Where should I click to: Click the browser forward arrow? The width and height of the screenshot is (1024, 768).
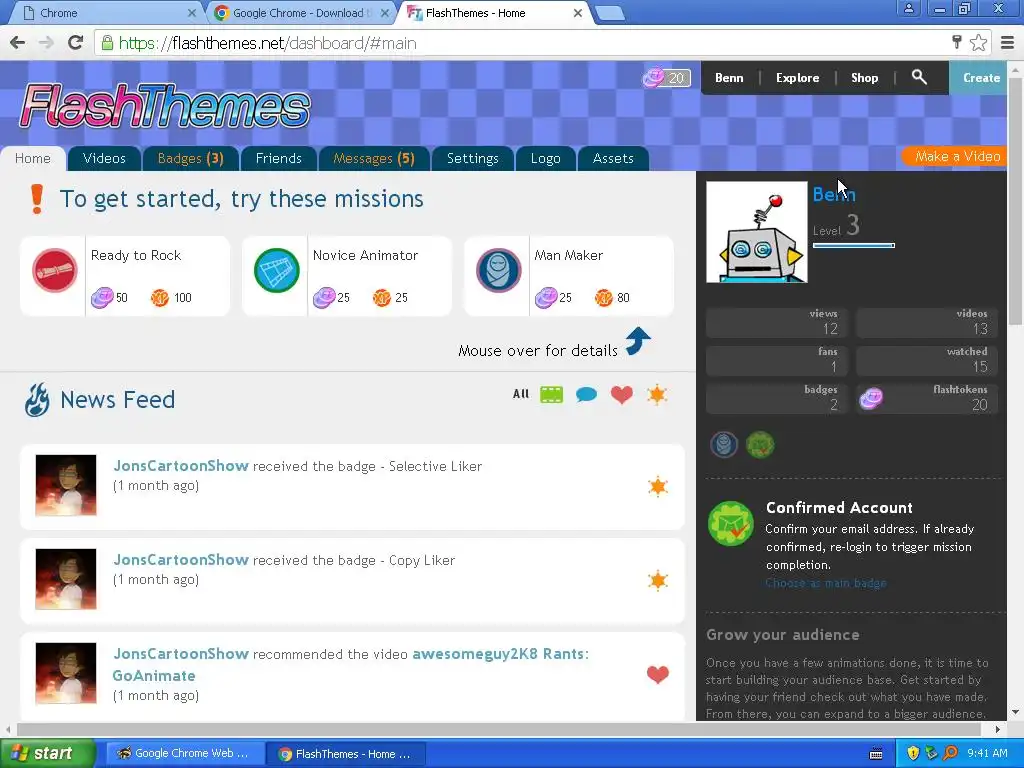(46, 43)
